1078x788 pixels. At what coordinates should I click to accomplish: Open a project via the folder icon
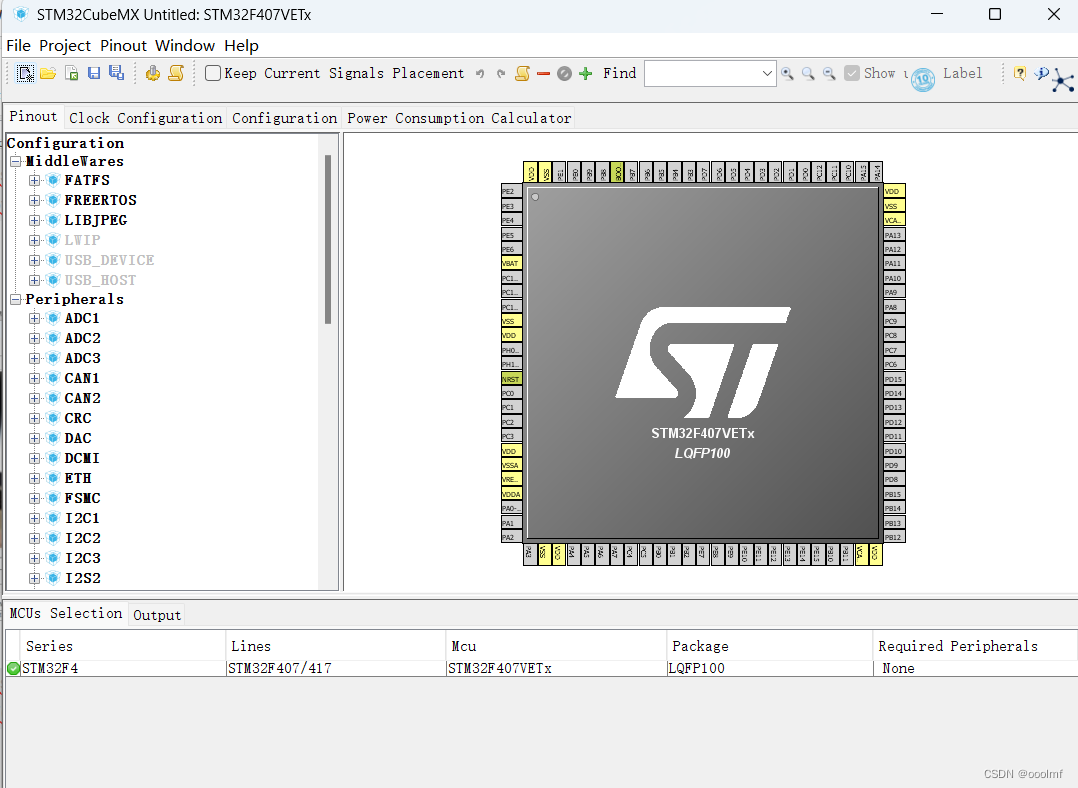click(48, 73)
